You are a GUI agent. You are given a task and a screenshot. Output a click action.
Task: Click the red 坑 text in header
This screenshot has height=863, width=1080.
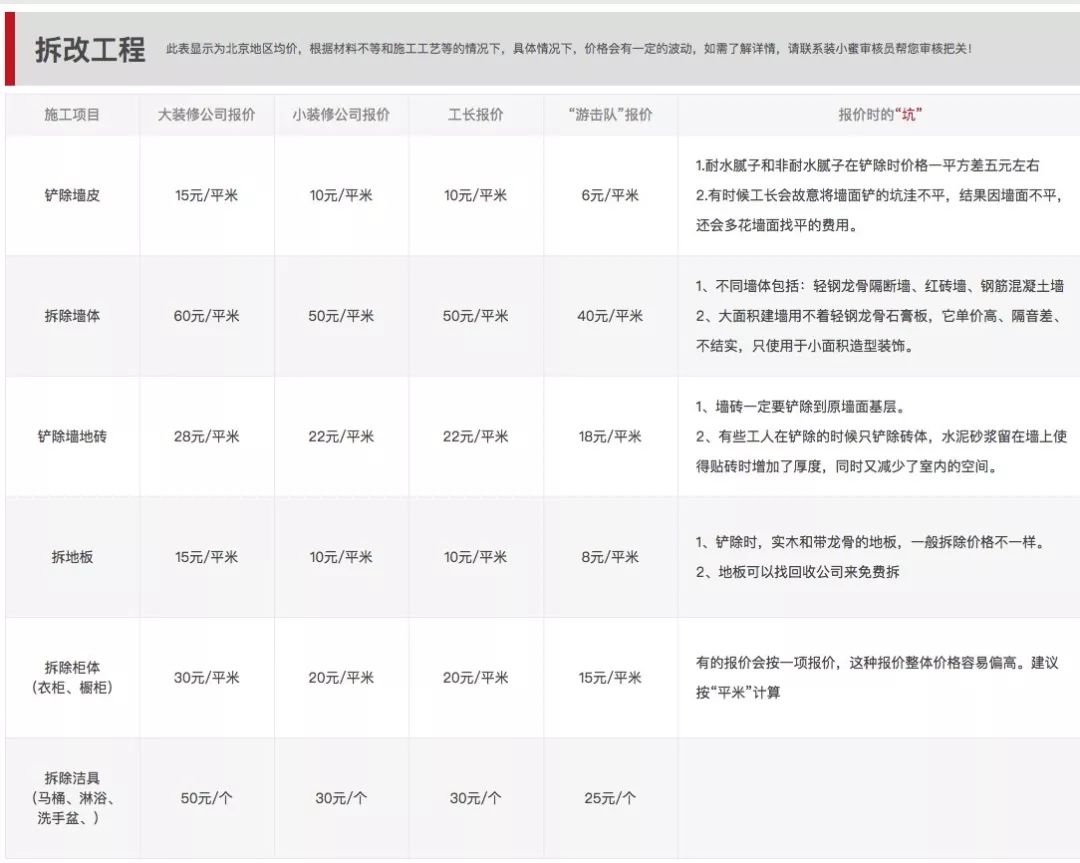click(909, 115)
